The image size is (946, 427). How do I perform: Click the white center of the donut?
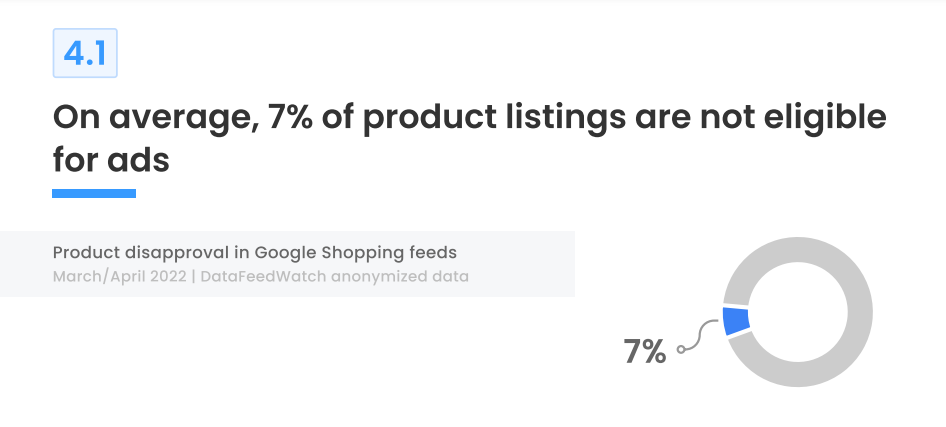pyautogui.click(x=798, y=312)
